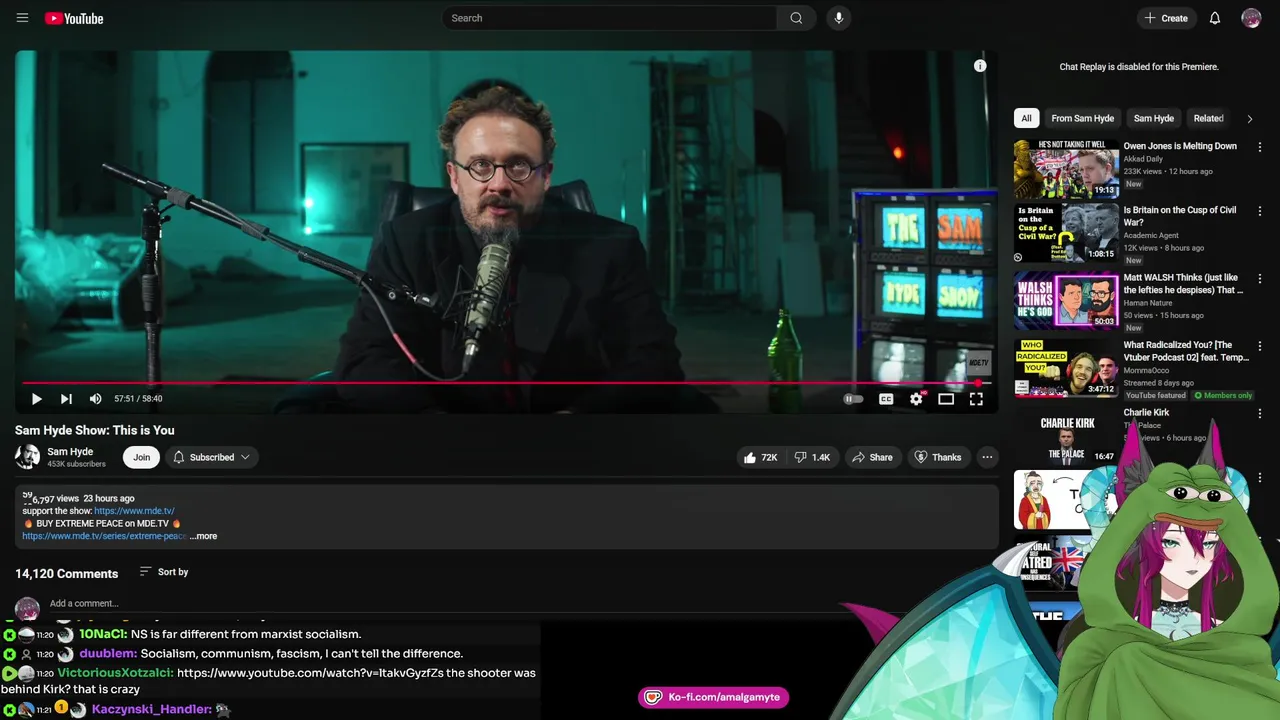Open Sam Hyde channel avatar

pos(27,457)
